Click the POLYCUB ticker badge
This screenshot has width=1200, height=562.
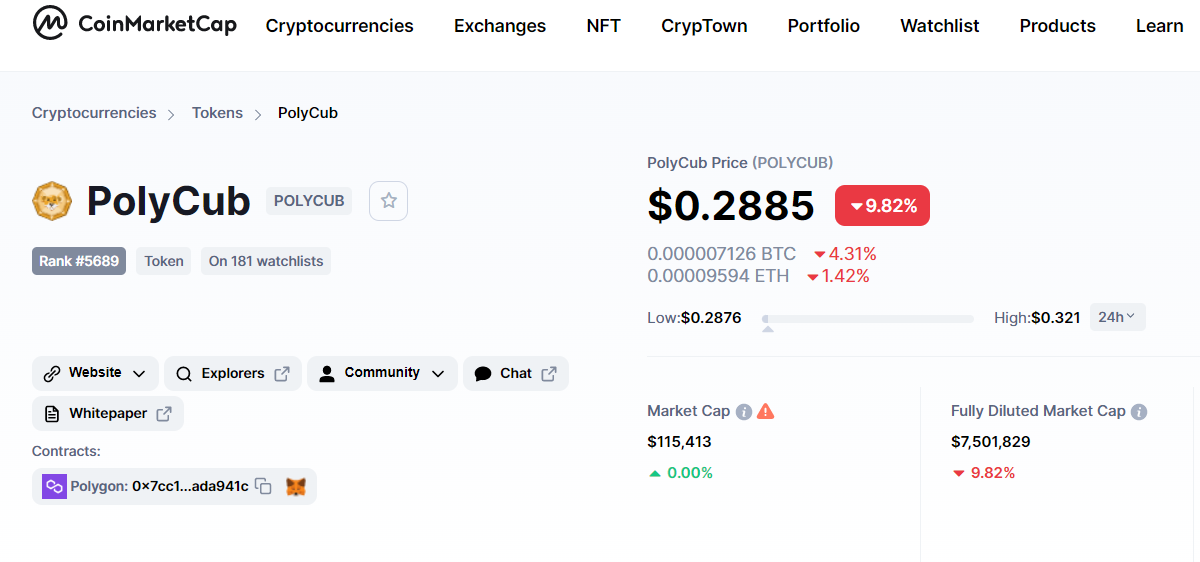(309, 201)
